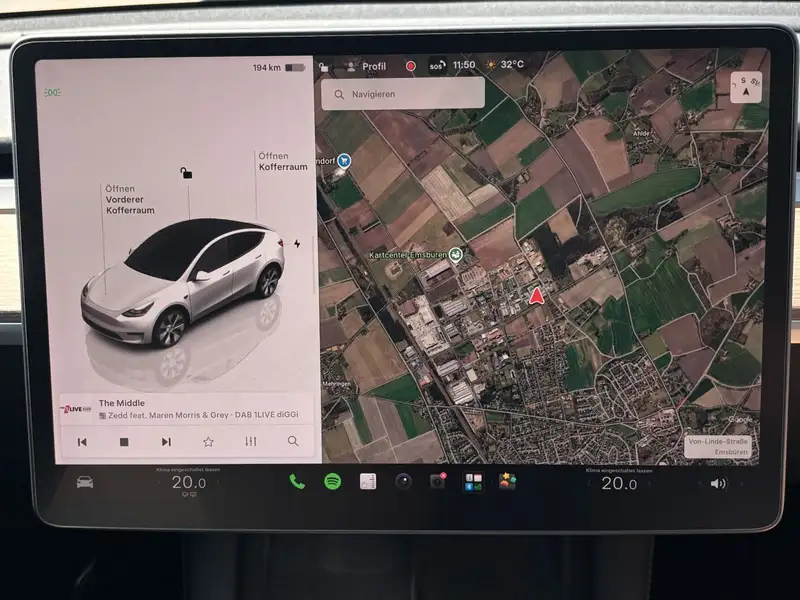Open the dashcam viewer icon with red badge
The height and width of the screenshot is (600, 800).
tap(438, 481)
